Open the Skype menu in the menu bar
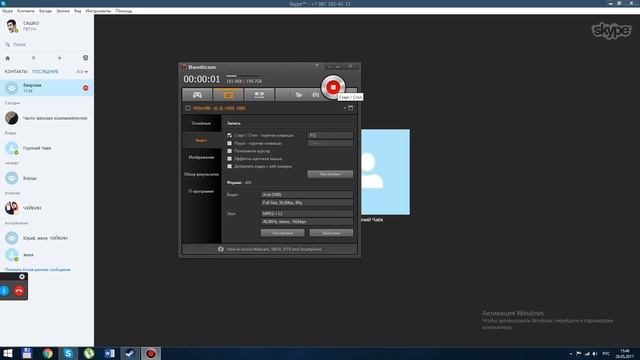640x360 pixels. click(x=7, y=11)
